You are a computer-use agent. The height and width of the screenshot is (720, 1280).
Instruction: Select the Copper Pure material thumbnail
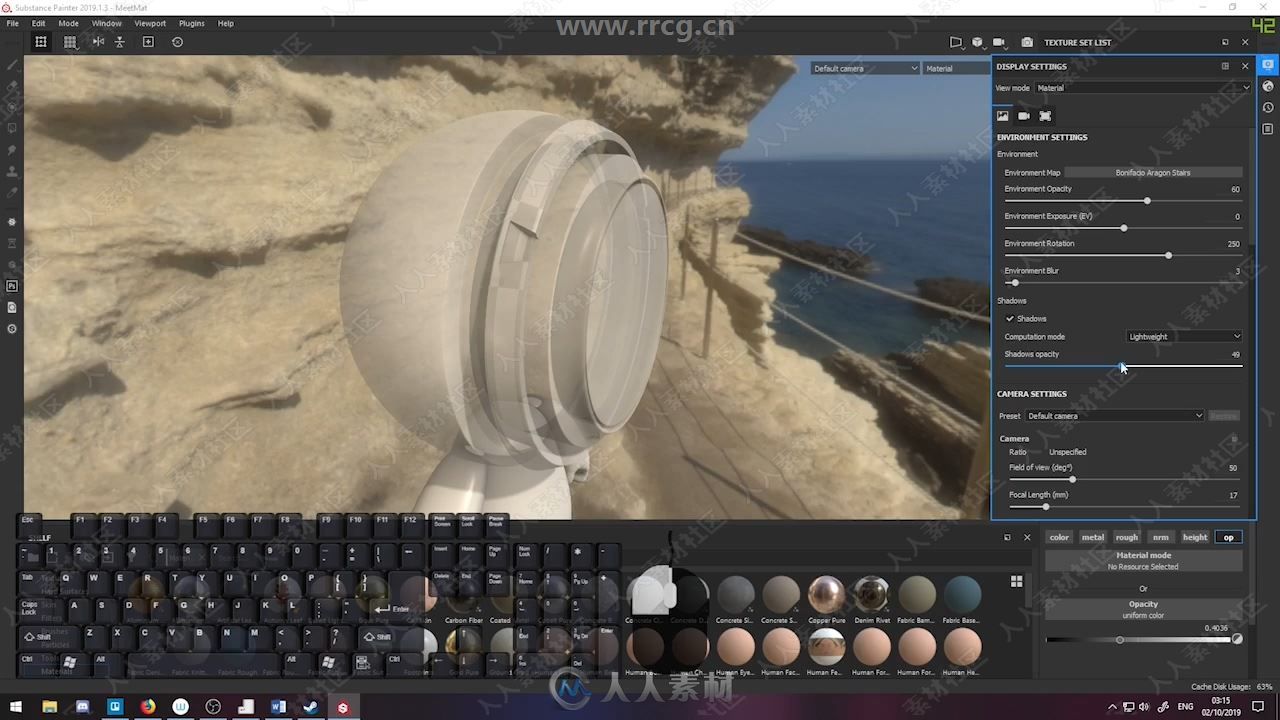tap(826, 594)
